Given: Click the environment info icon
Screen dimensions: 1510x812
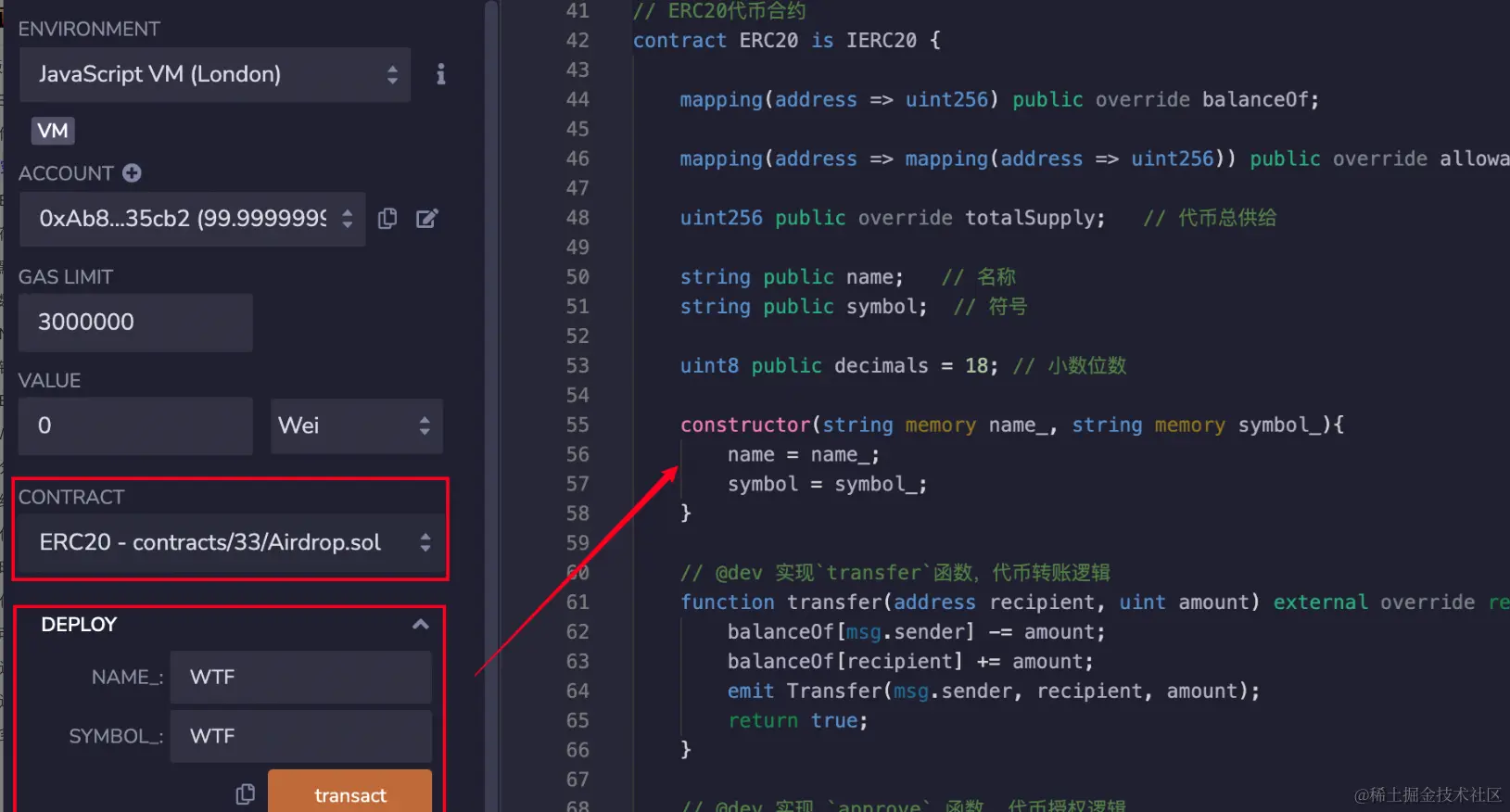Looking at the screenshot, I should [x=441, y=74].
